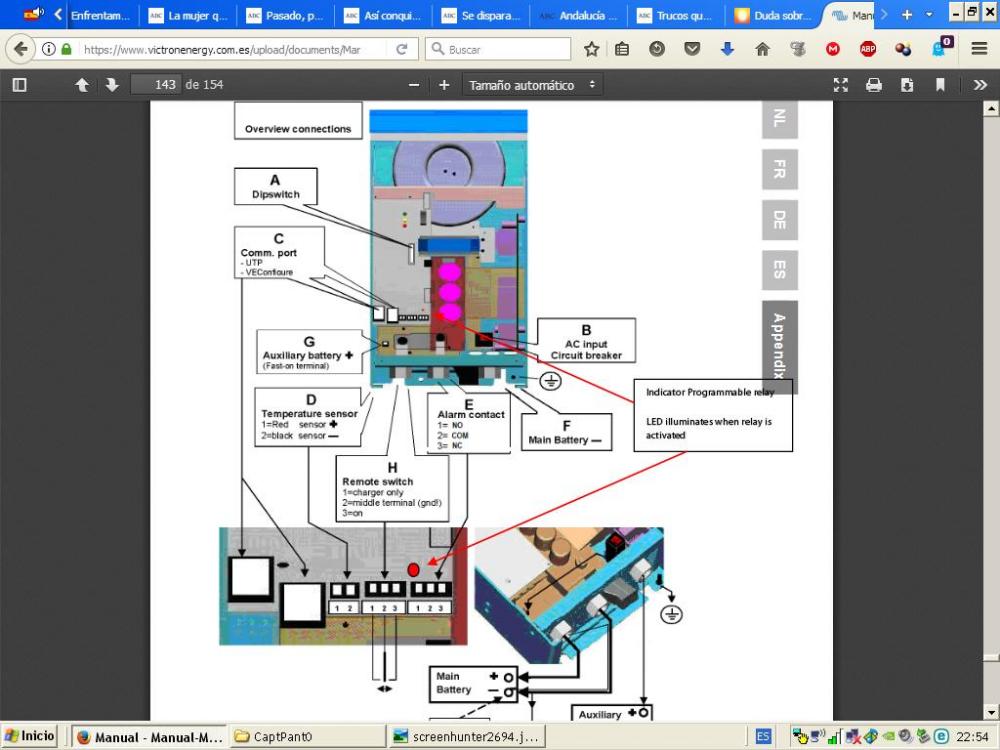This screenshot has height=750, width=1000.
Task: Switch to the Así conqui... tab
Action: [x=383, y=15]
